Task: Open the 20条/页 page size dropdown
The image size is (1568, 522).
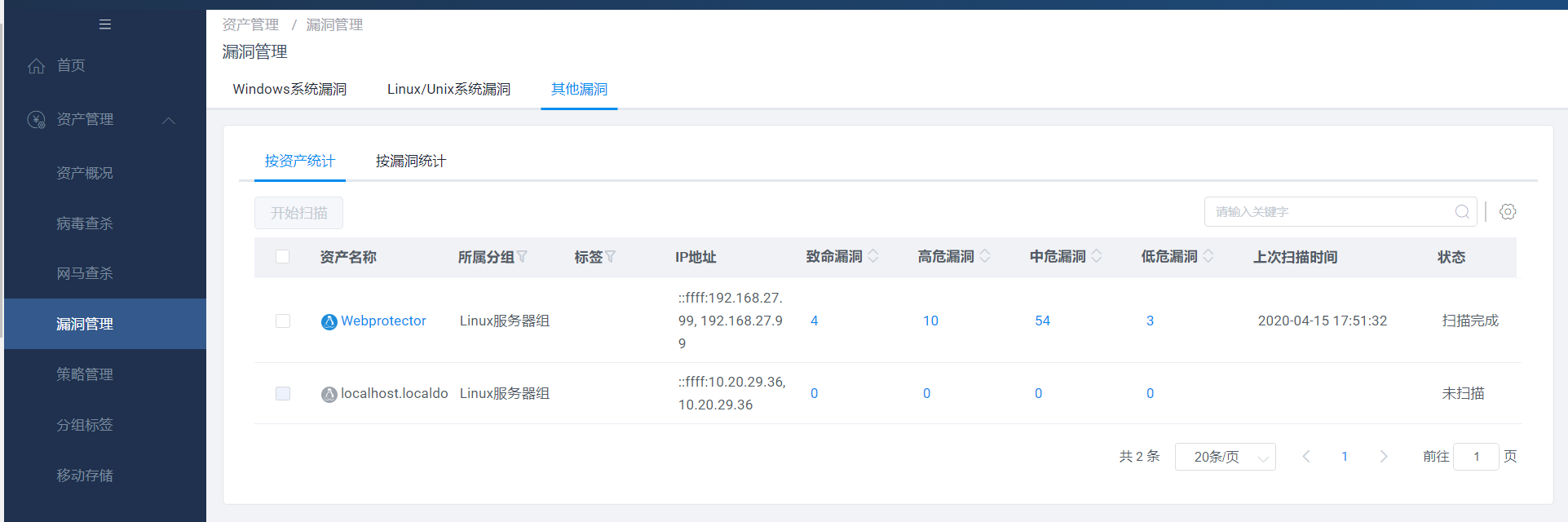Action: 1225,457
